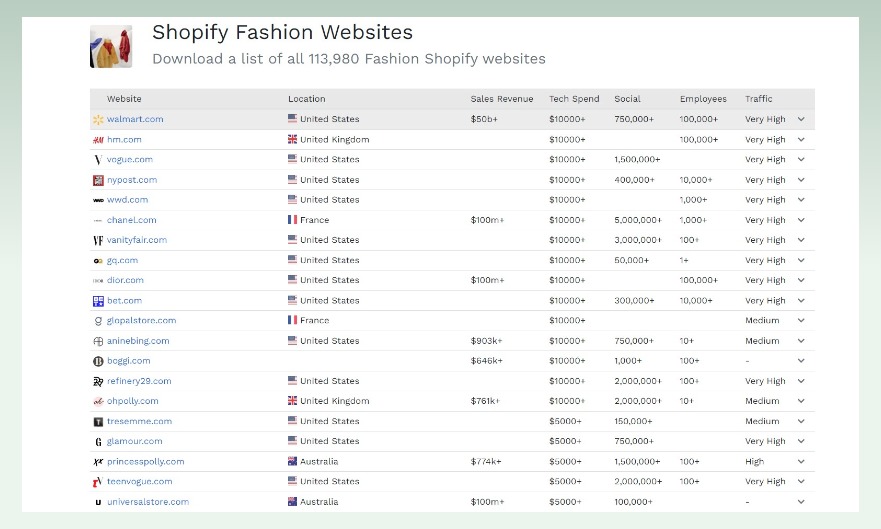The image size is (881, 529).
Task: Click the $646k+ revenue for boggi.com
Action: click(486, 361)
